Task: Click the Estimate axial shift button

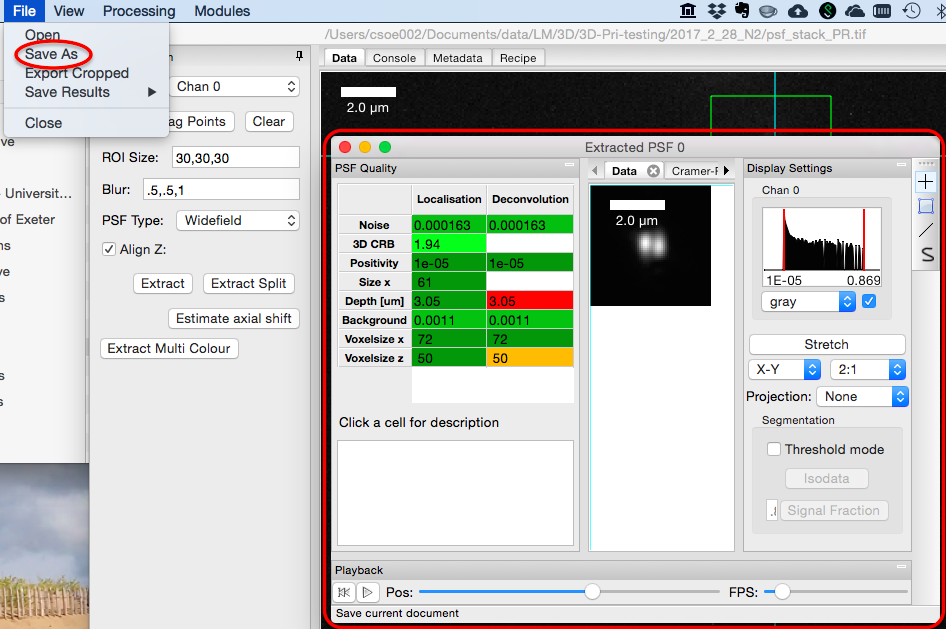Action: pyautogui.click(x=234, y=319)
